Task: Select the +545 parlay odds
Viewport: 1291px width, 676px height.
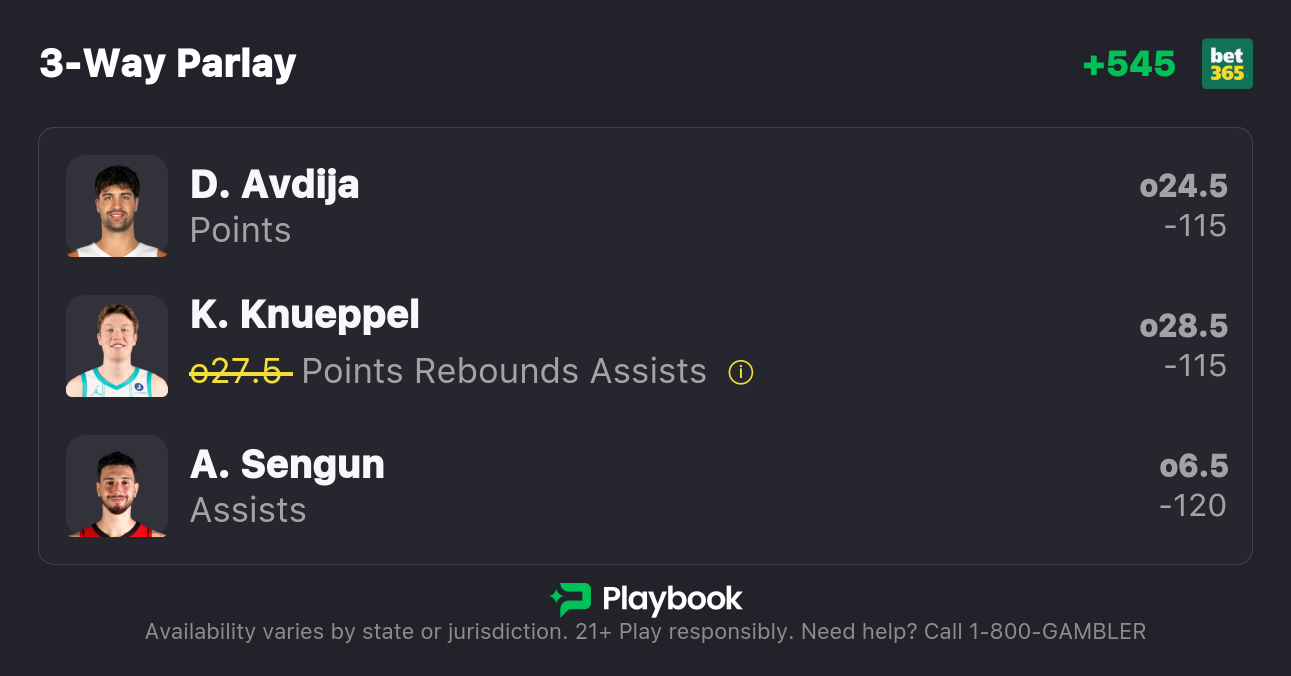Action: 1129,64
